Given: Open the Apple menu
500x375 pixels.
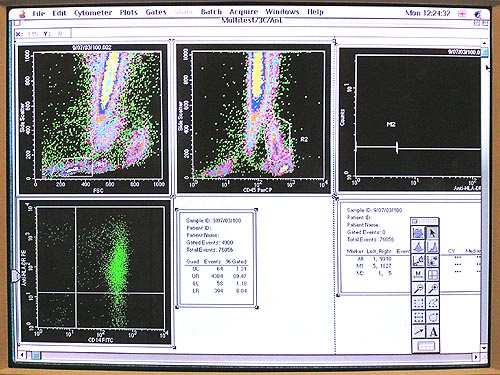Looking at the screenshot, I should [22, 14].
